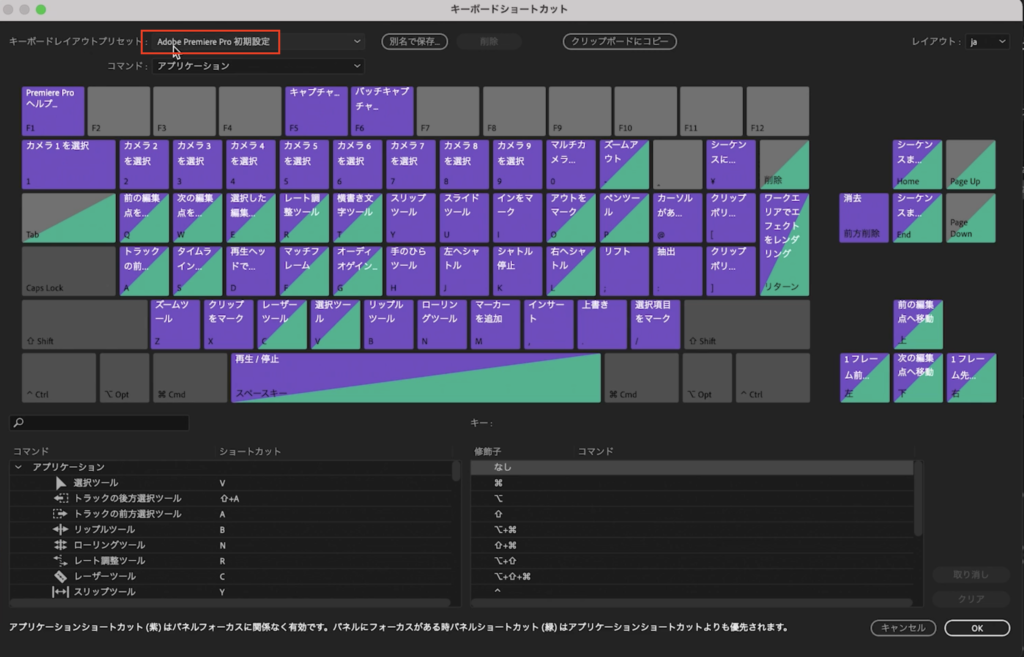Select the B key labeled リップルツール
Image resolution: width=1024 pixels, height=657 pixels.
pos(389,324)
